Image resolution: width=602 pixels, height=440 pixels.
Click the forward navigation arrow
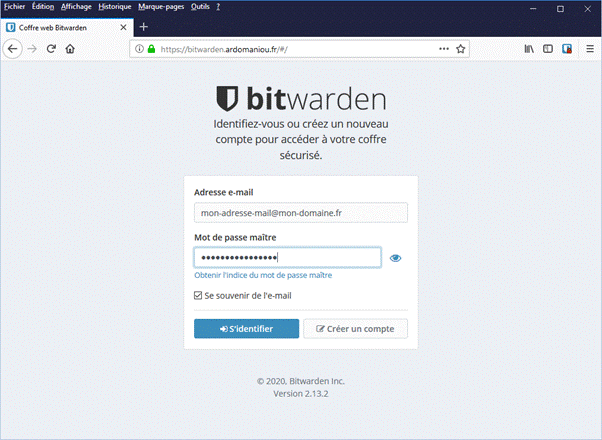click(32, 49)
